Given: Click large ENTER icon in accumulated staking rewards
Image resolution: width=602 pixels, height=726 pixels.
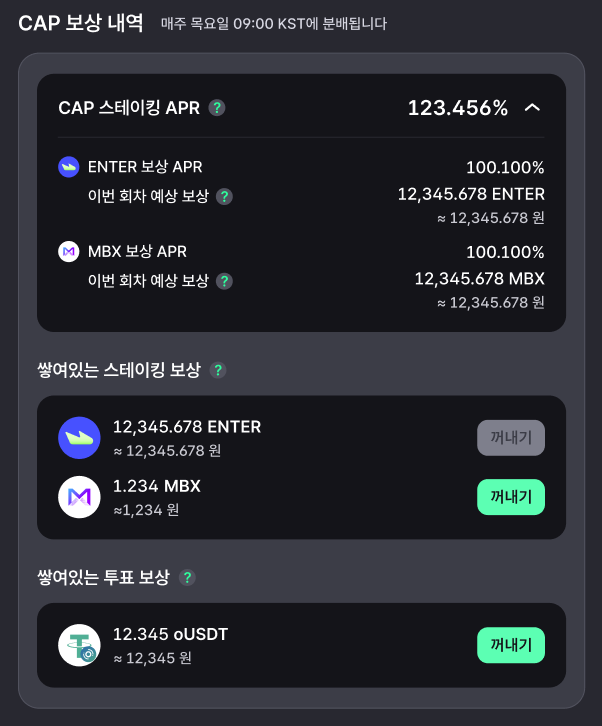Looking at the screenshot, I should [79, 438].
